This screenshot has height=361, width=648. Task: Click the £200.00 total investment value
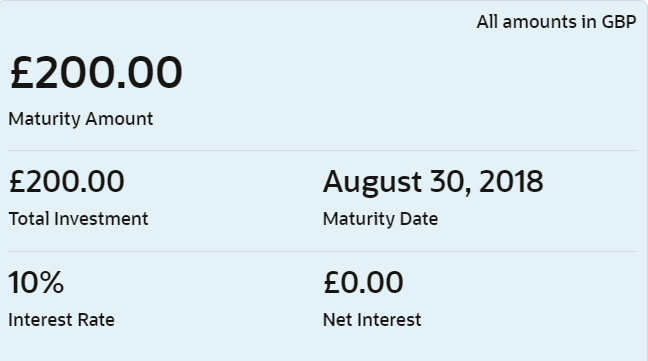pos(67,181)
